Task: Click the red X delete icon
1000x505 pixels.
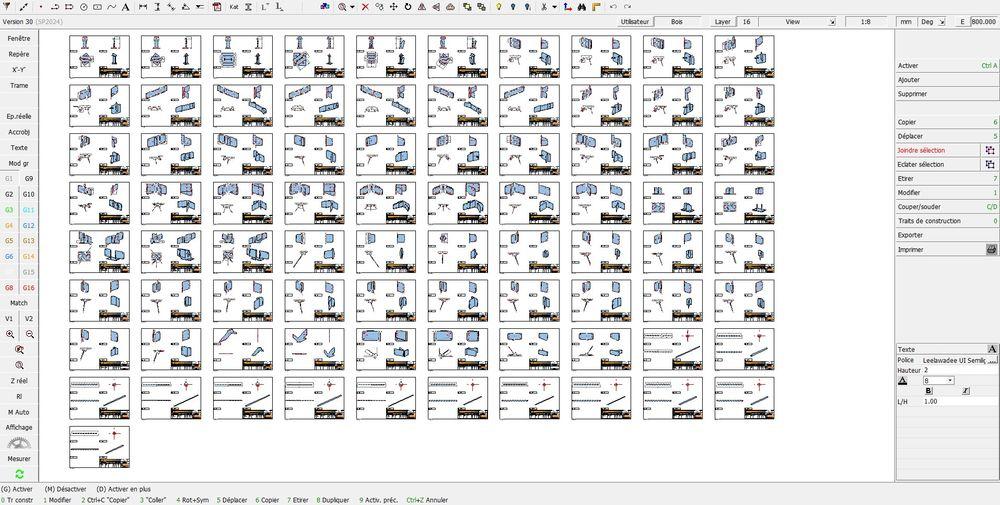Action: [365, 6]
